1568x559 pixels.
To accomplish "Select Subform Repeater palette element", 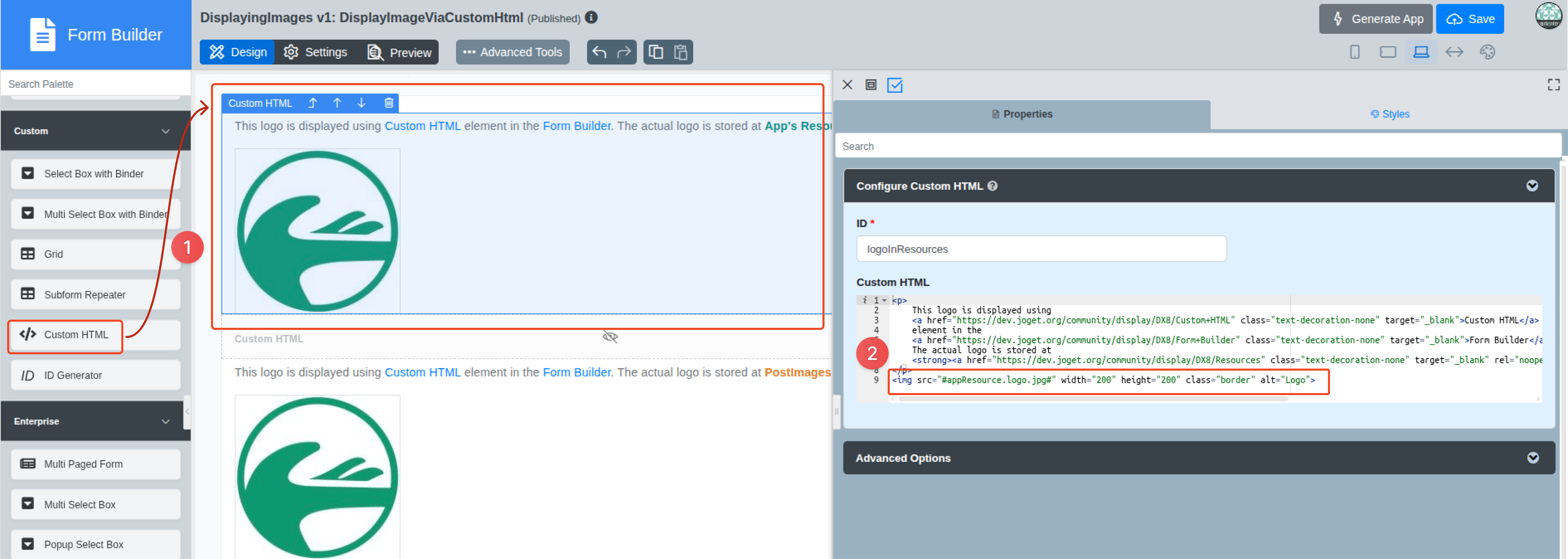I will (x=96, y=295).
